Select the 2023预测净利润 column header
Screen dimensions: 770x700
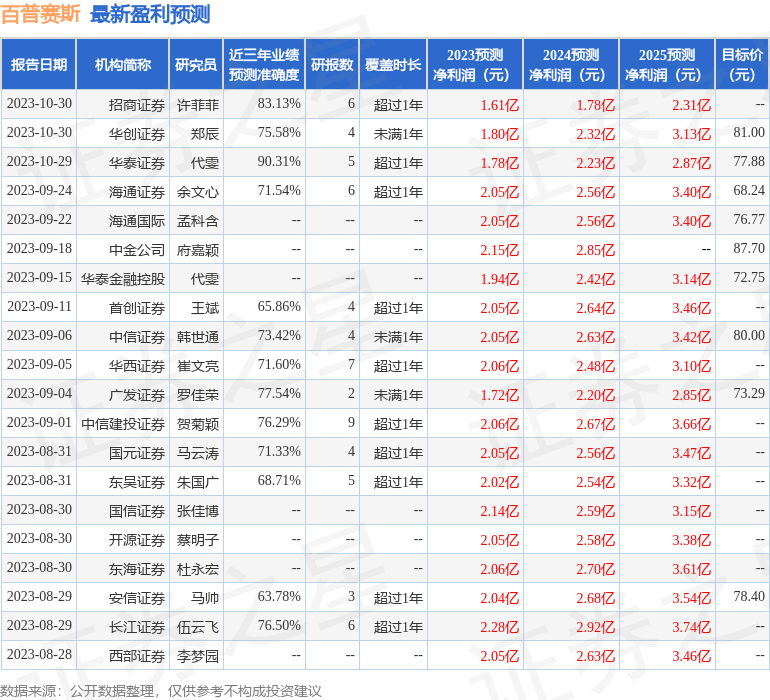pos(475,65)
